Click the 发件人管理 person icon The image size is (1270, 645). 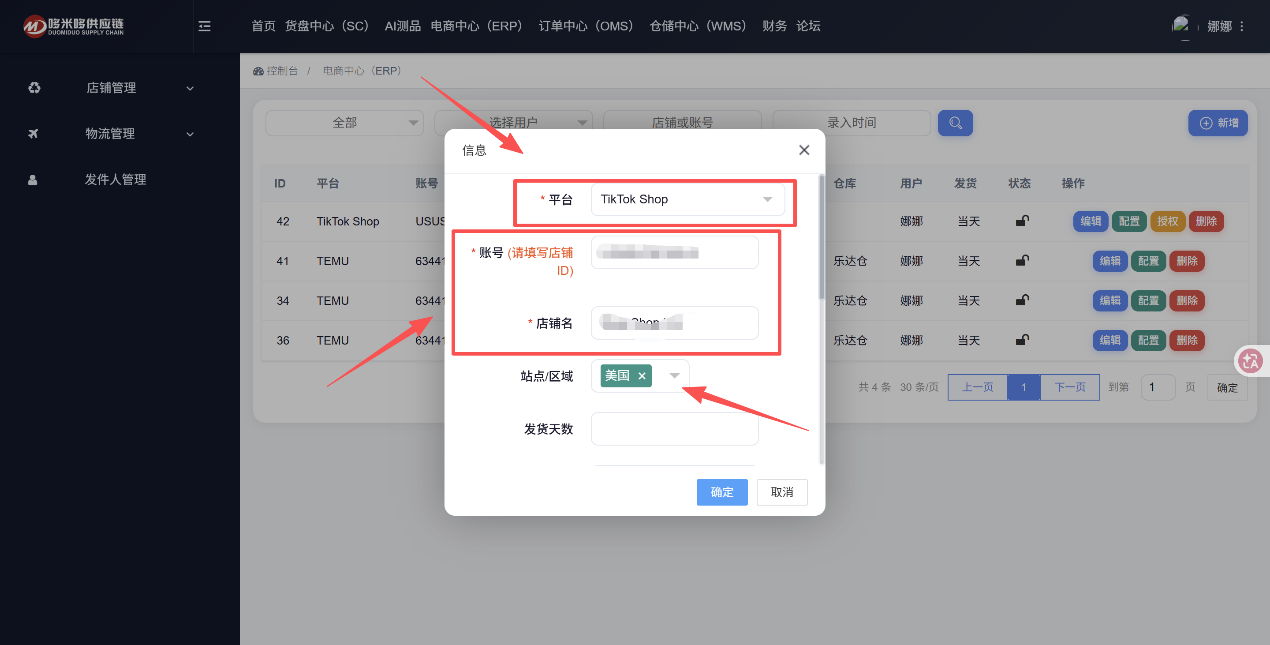33,180
